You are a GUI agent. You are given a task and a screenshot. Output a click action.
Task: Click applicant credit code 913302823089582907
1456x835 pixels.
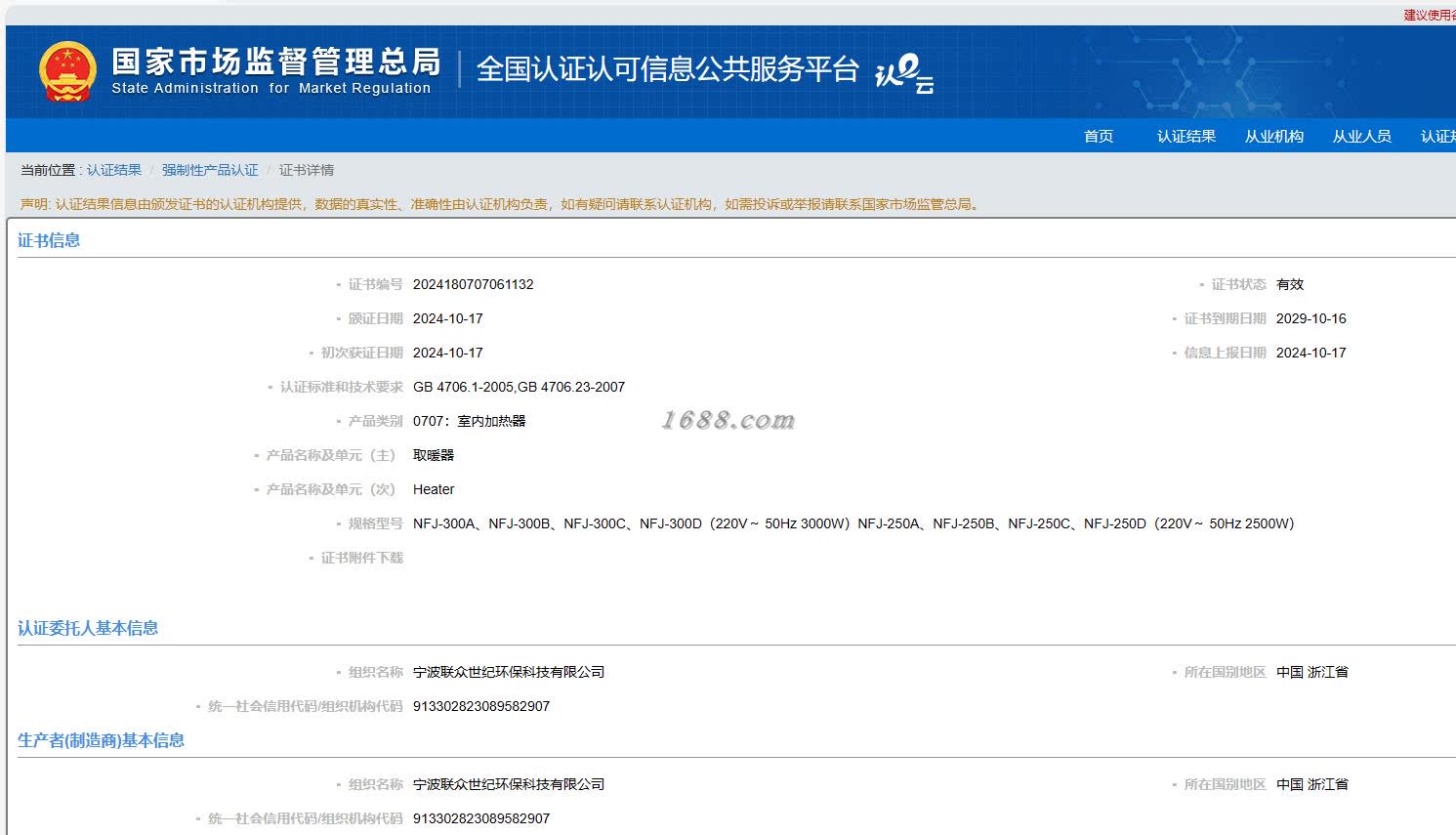point(481,706)
